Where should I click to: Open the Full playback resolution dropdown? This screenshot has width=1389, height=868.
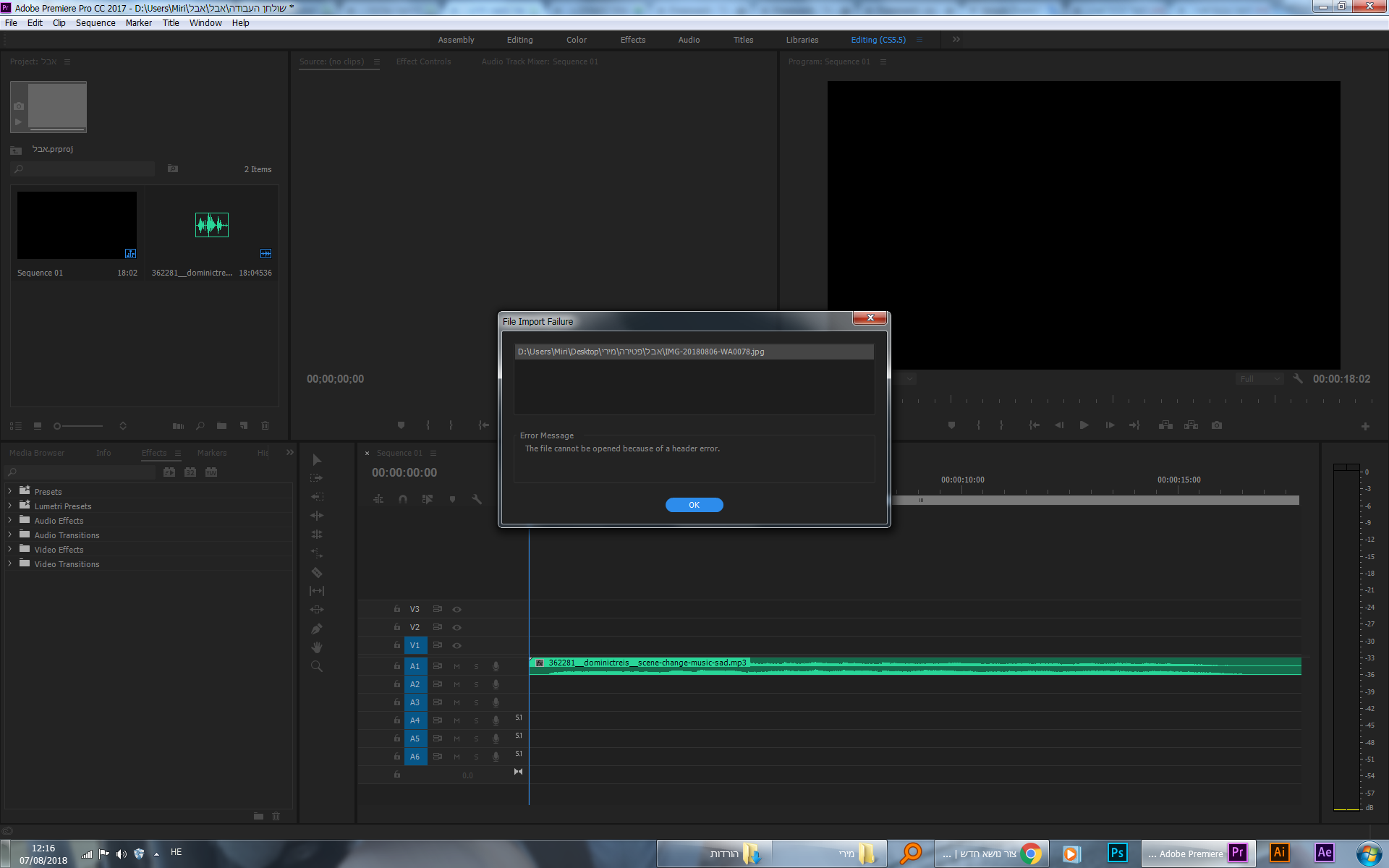click(x=1260, y=379)
